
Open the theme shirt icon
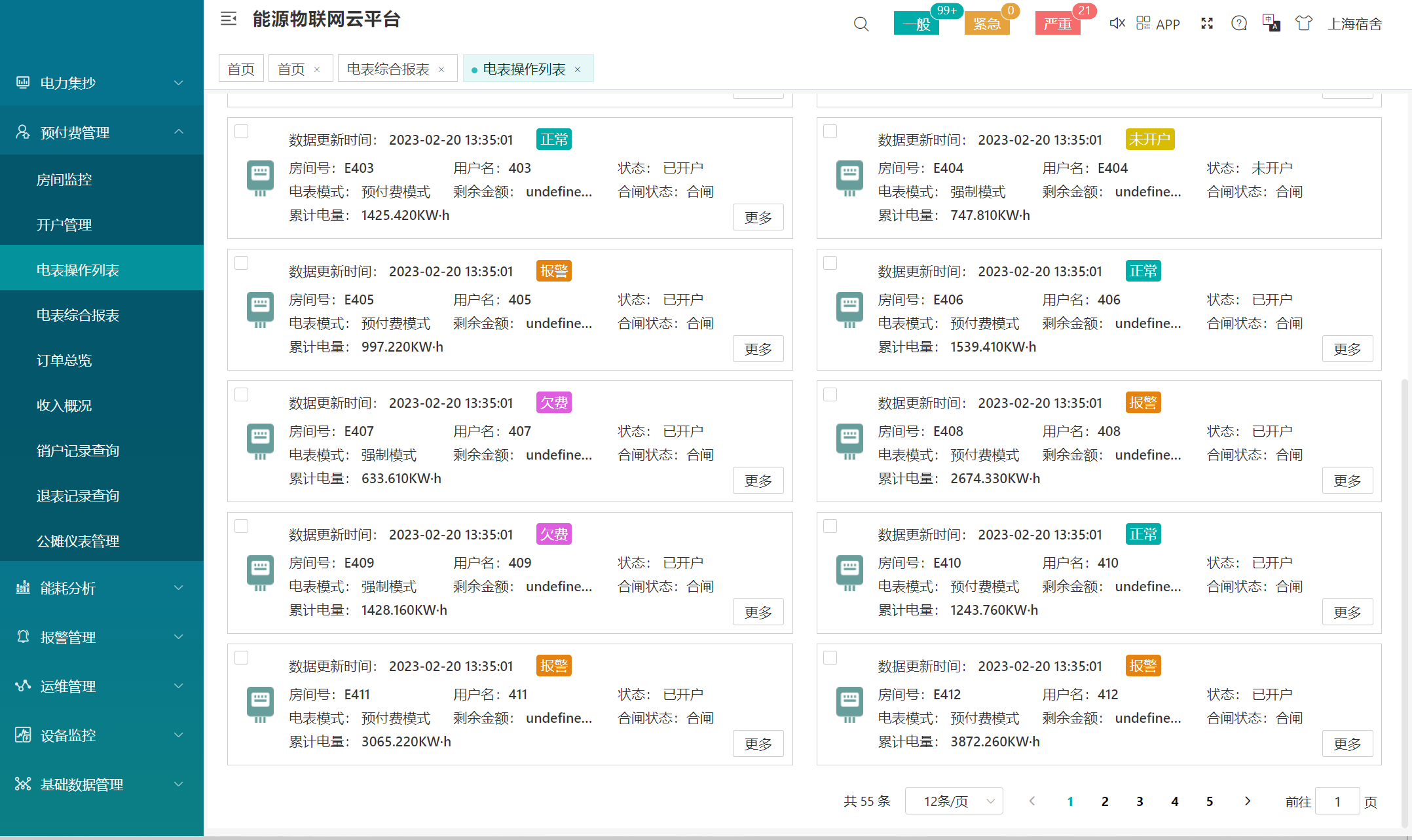tap(1303, 24)
